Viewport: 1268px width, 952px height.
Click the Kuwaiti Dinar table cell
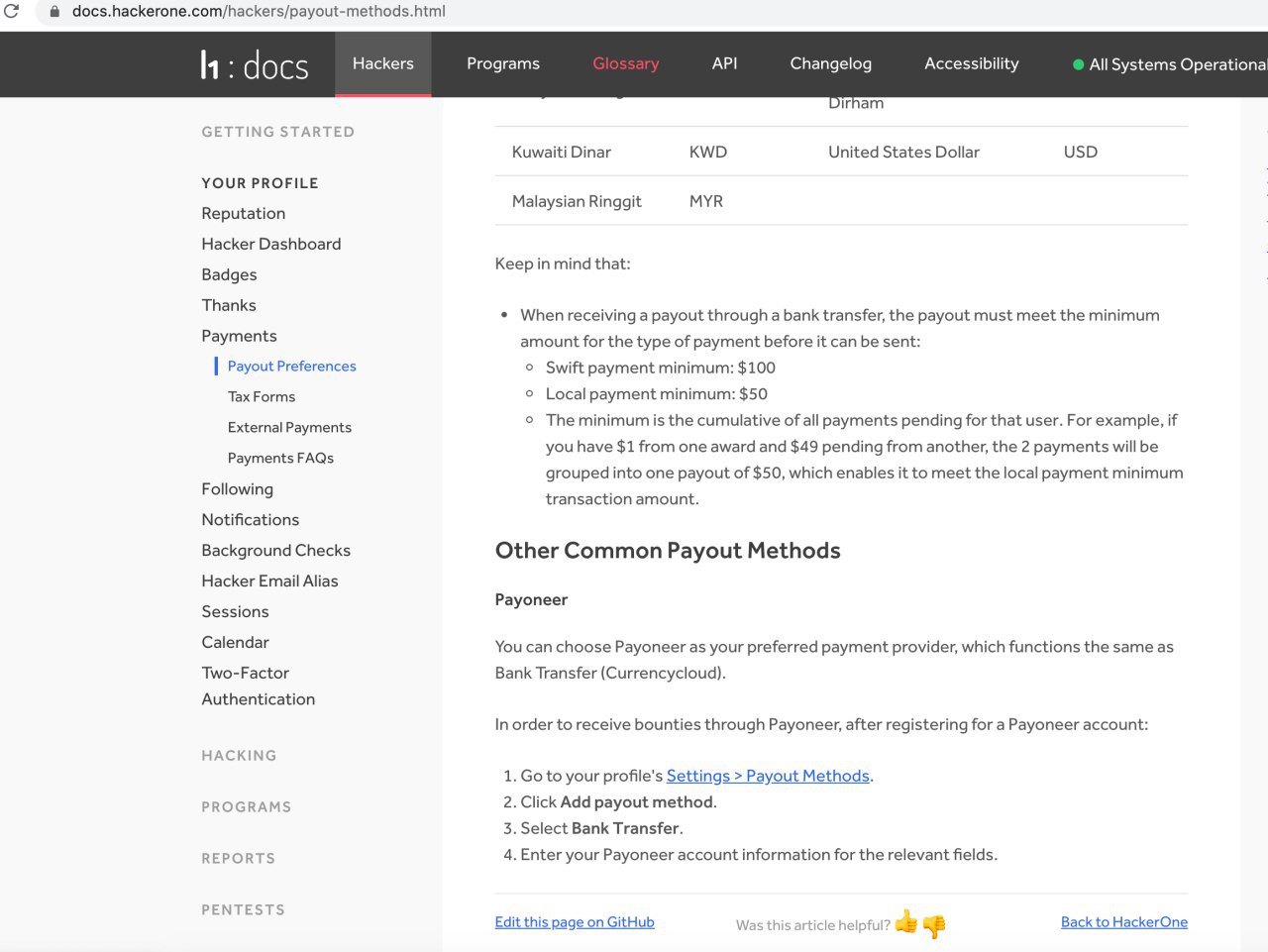click(x=562, y=152)
